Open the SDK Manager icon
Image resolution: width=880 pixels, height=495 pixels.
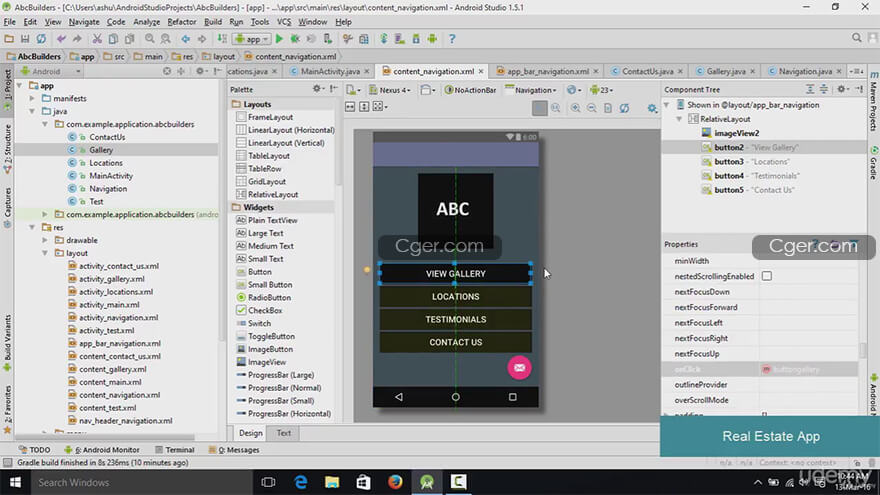tap(416, 39)
